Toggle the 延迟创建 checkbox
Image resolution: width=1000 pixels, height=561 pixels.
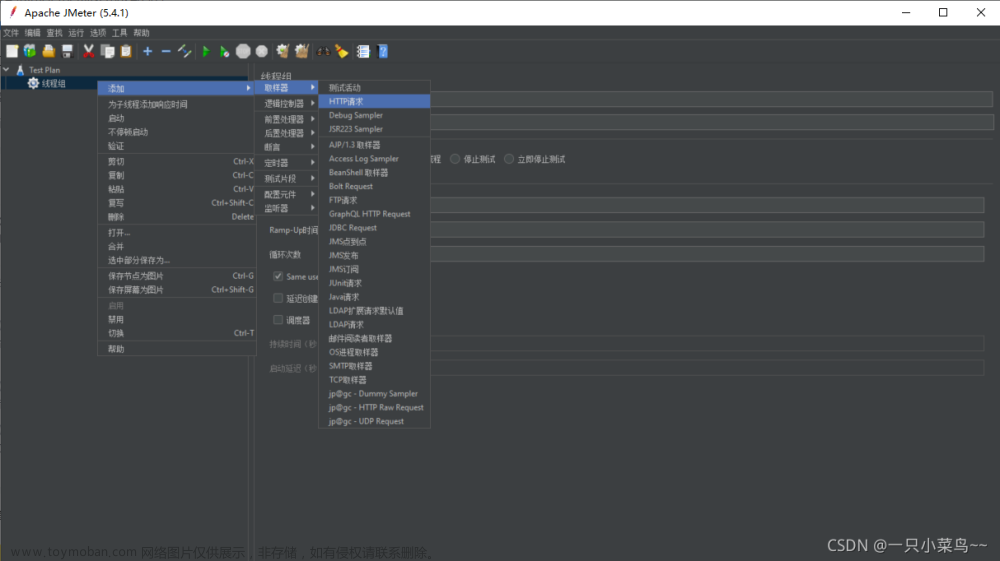[278, 298]
